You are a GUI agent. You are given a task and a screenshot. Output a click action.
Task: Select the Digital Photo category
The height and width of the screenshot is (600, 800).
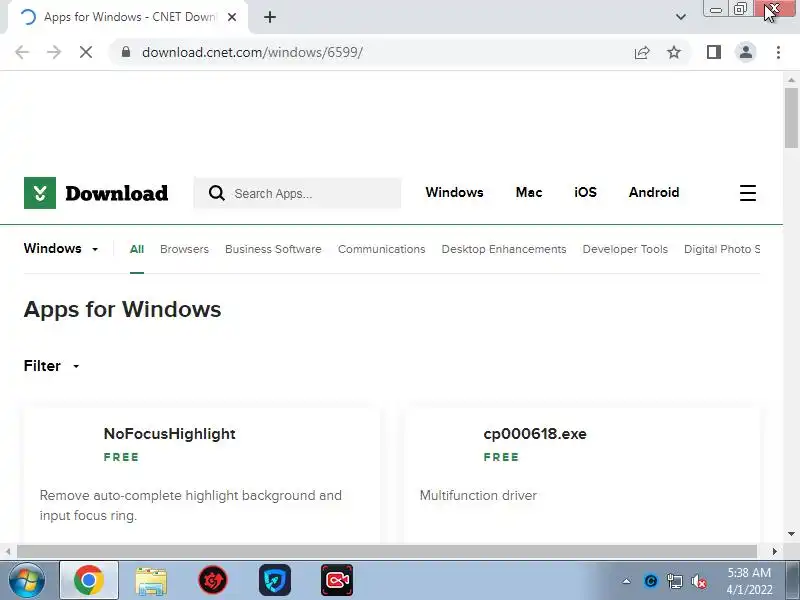click(722, 249)
